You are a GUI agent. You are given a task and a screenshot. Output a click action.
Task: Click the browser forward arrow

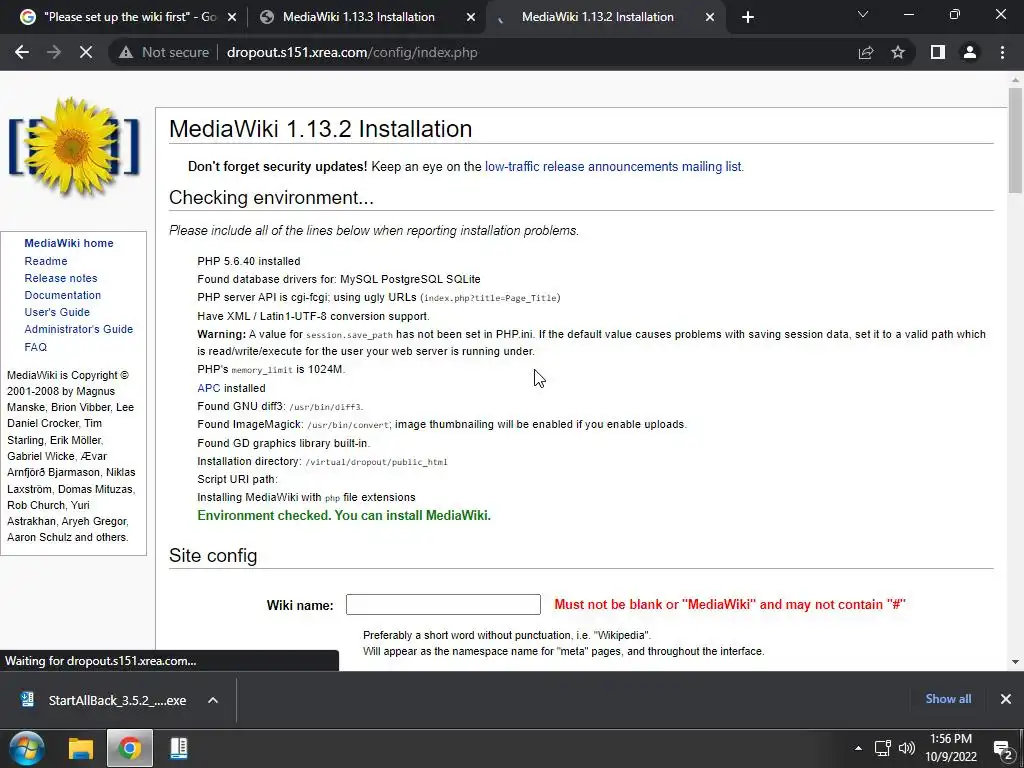54,52
